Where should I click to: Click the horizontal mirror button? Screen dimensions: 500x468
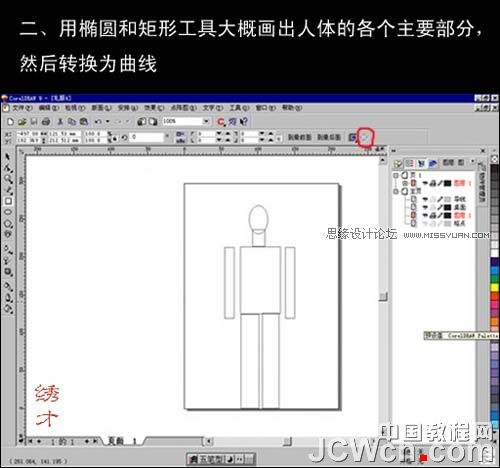(x=180, y=134)
